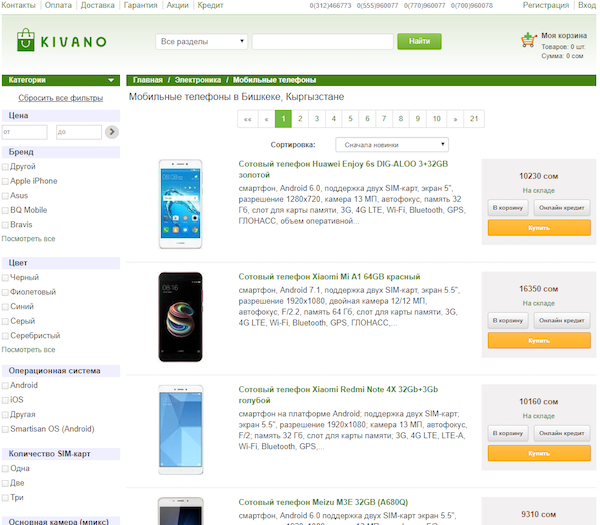
Task: Tick the Серебристый color filter
Action: click(5, 336)
